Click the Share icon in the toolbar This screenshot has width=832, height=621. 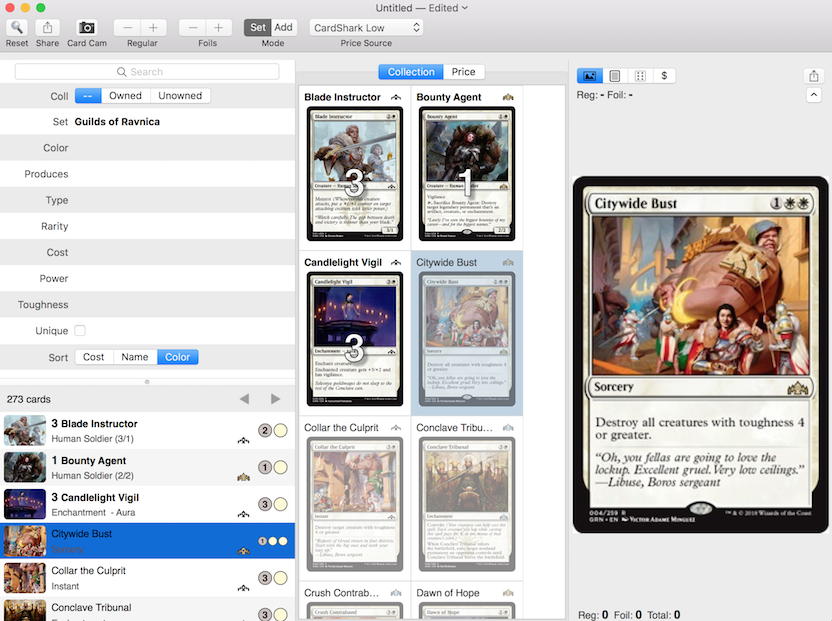tap(47, 29)
